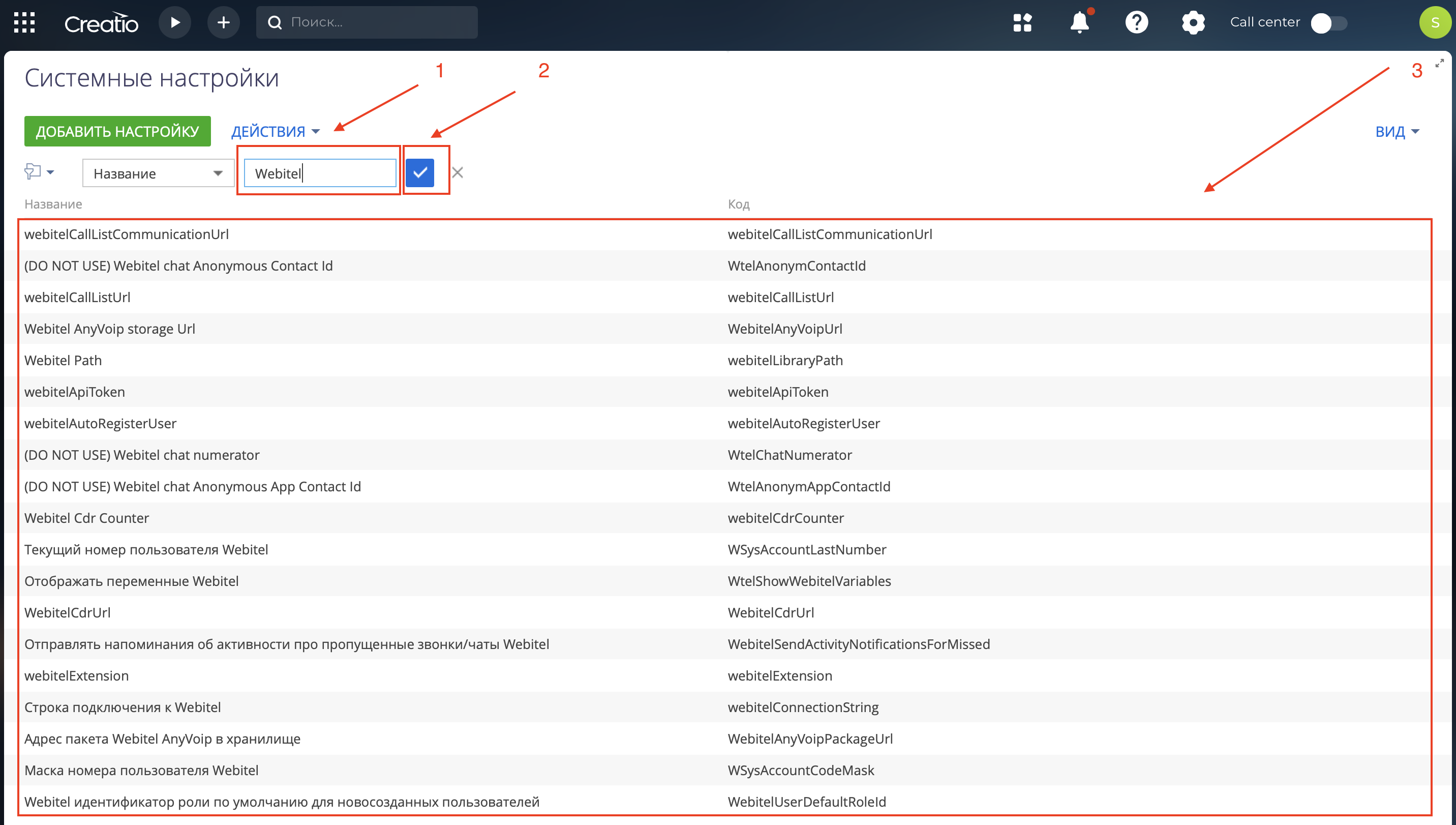Open Webitel chat Anonymous Contact Id setting
Screen dimensions: 1456x825
178,266
